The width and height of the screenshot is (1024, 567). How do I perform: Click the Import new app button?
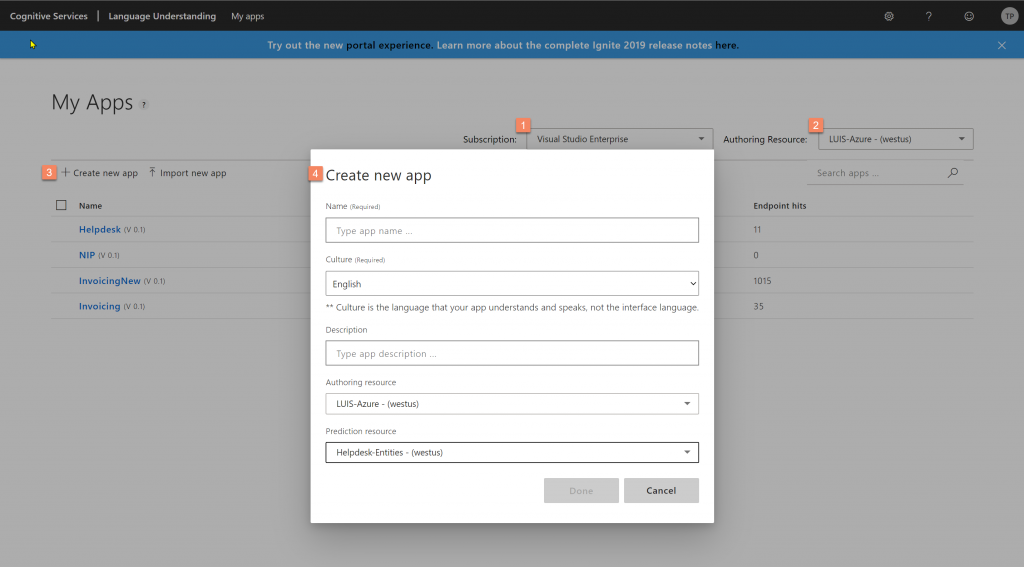187,172
